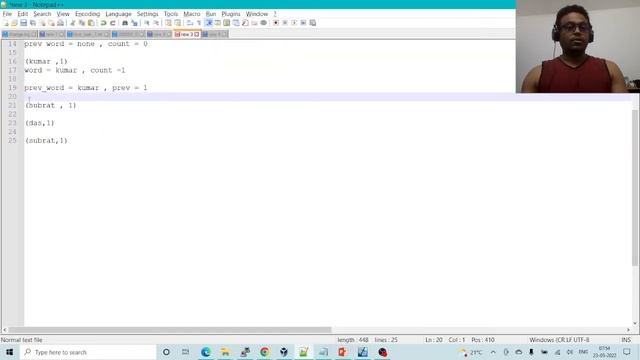Zoom in using the toolbar Zoom In icon
640x360 pixels.
coord(147,23)
